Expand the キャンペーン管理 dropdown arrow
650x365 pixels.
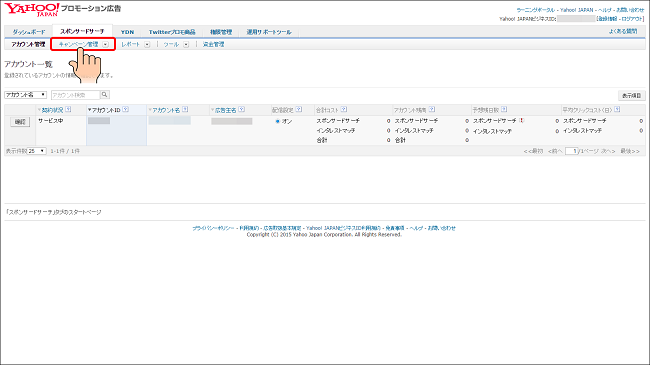pos(105,44)
